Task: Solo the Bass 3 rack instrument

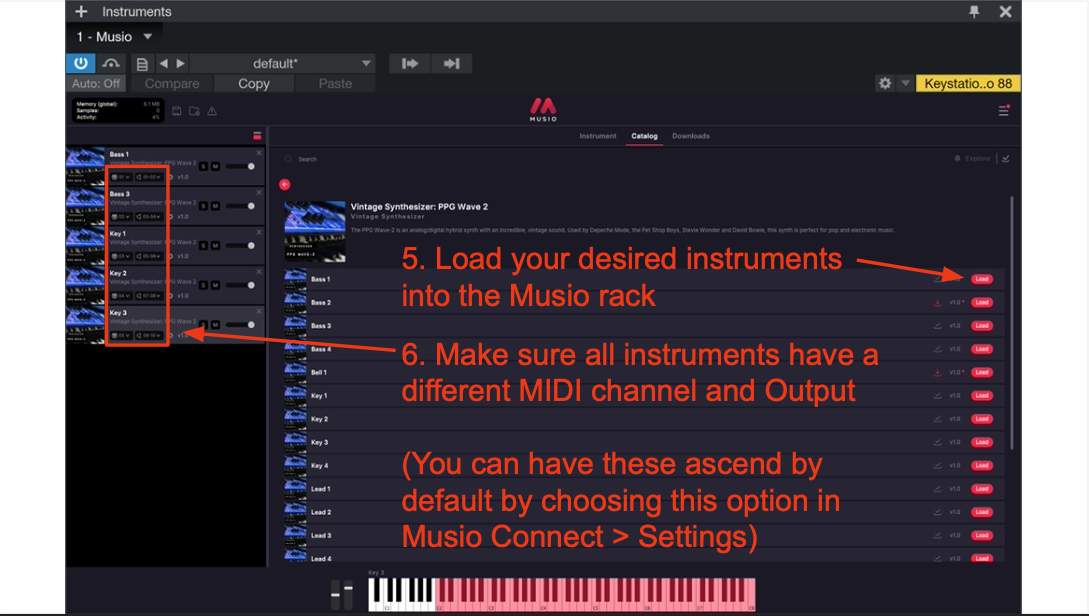Action: point(203,206)
